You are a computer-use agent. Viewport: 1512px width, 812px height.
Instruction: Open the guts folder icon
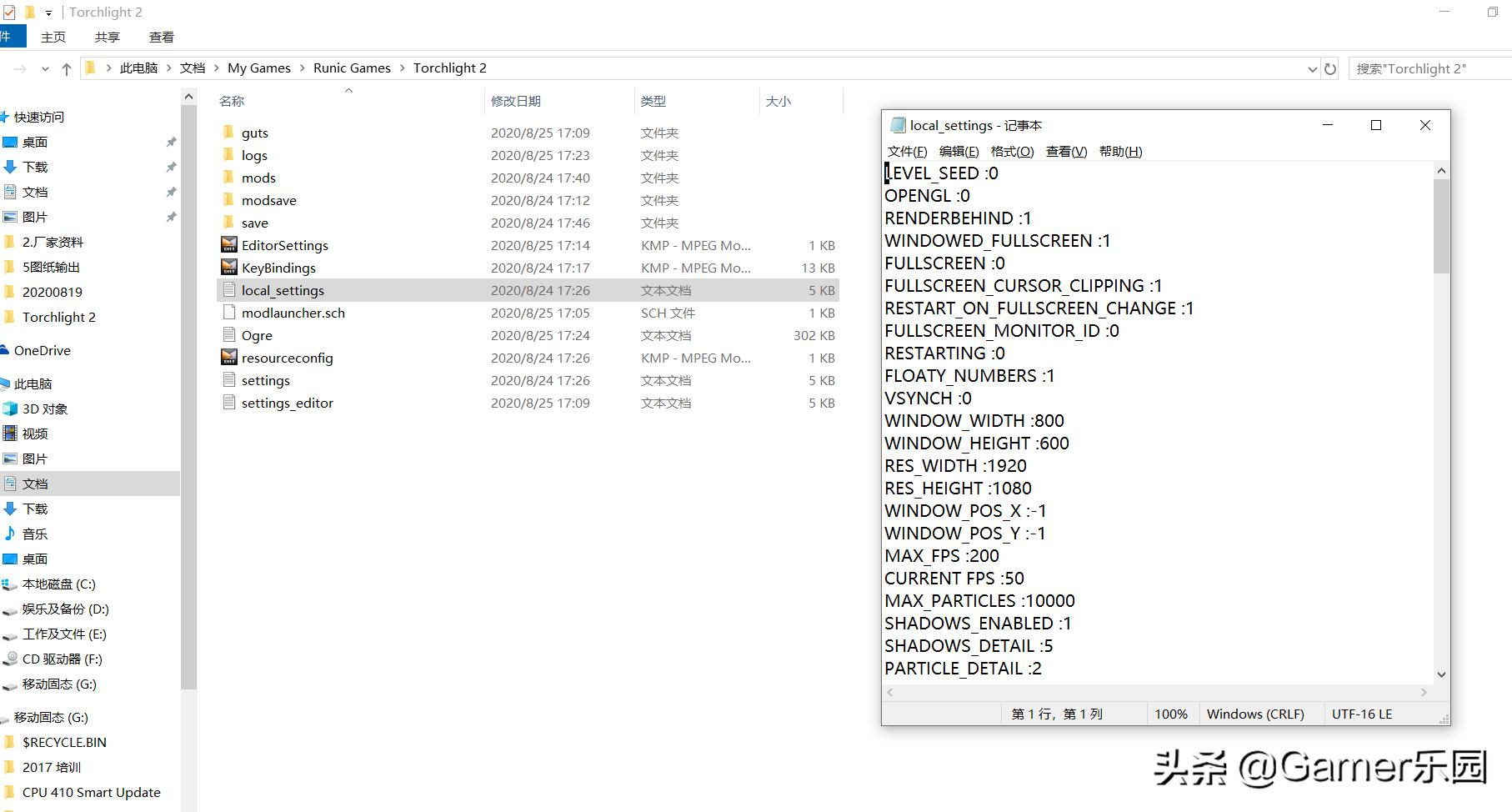(228, 133)
